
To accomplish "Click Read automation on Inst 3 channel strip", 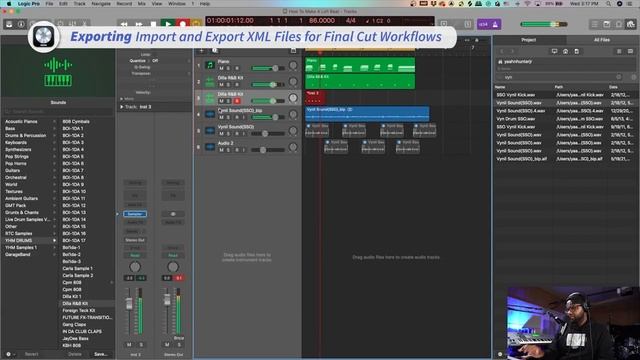I will click(135, 256).
